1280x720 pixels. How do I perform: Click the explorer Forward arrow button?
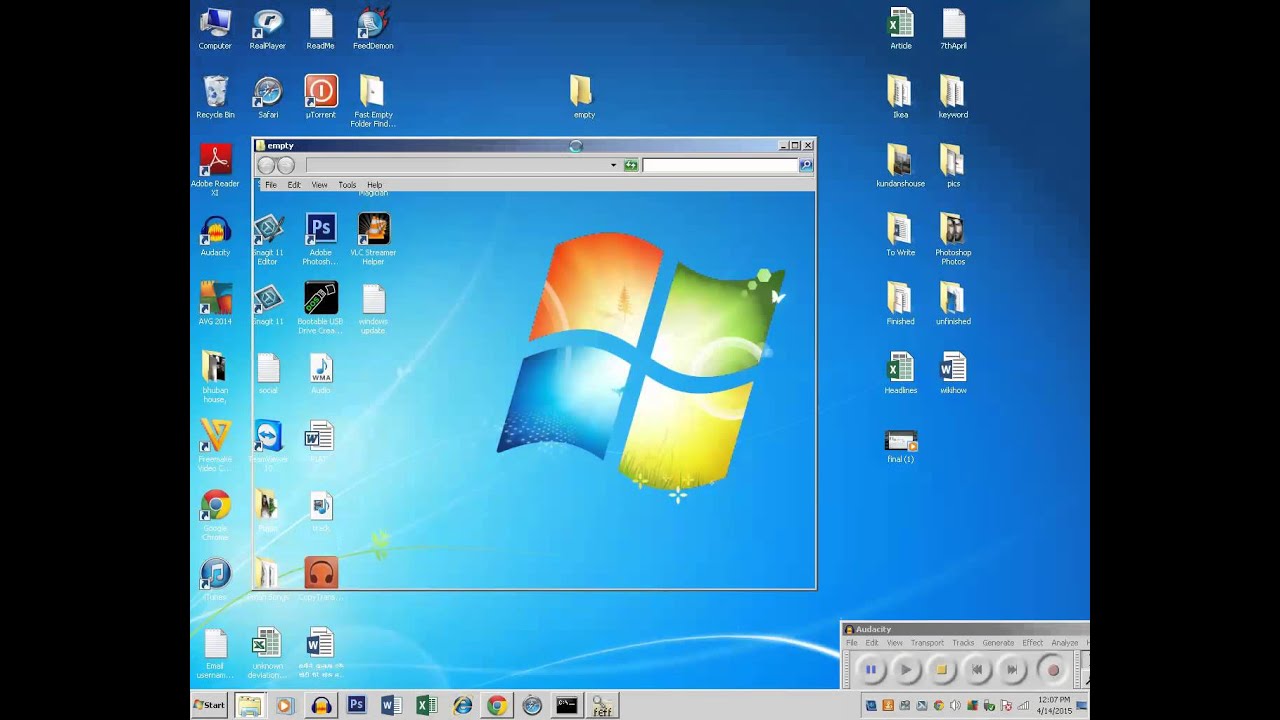pos(285,165)
